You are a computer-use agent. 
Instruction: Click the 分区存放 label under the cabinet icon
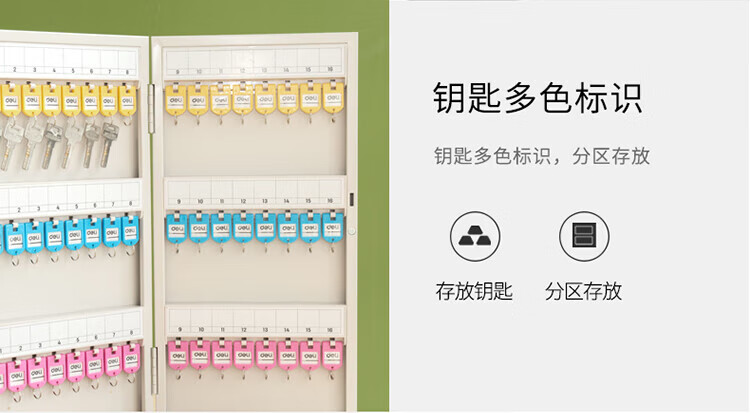pyautogui.click(x=583, y=291)
